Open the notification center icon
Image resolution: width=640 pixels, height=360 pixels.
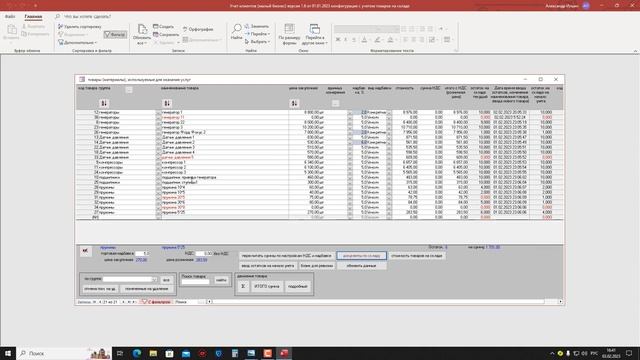(x=629, y=353)
